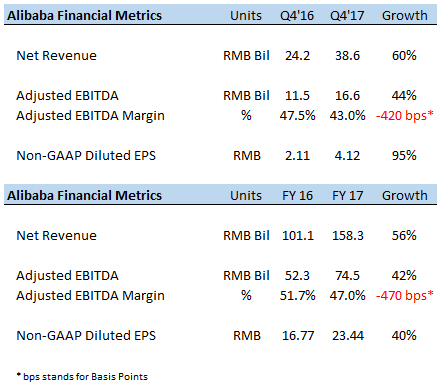The image size is (440, 390).
Task: Click the 95% EPS growth cell
Action: (404, 156)
